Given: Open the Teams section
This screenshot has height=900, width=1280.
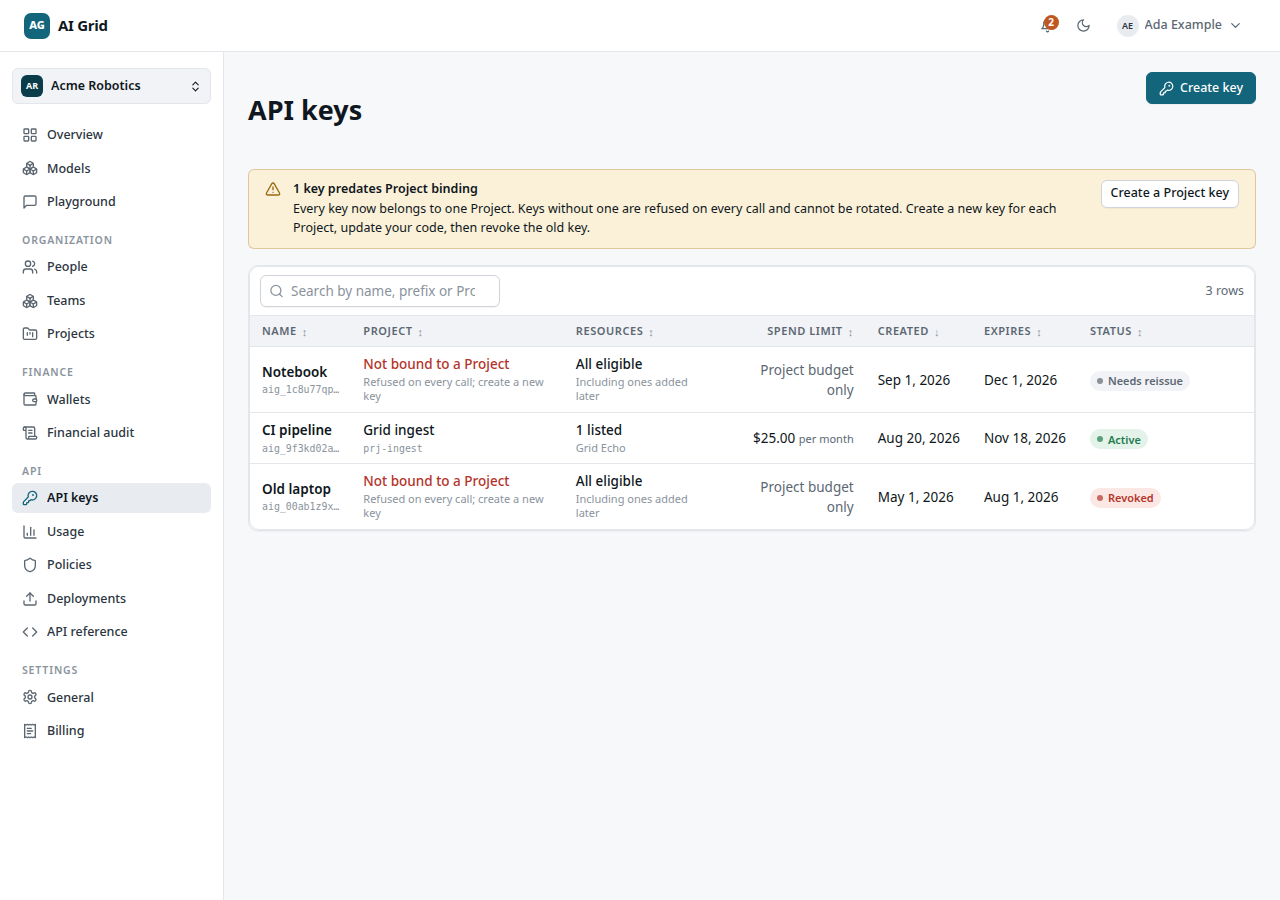Looking at the screenshot, I should click(111, 301).
